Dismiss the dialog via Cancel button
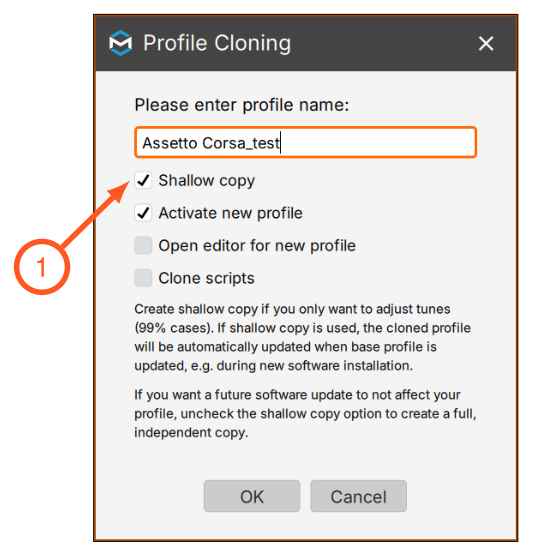The image size is (533, 556). (x=359, y=496)
